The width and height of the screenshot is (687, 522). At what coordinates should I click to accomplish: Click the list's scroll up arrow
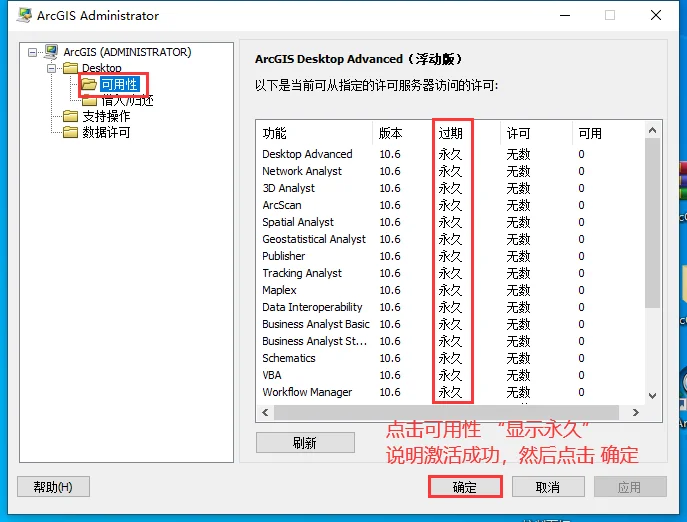(652, 130)
